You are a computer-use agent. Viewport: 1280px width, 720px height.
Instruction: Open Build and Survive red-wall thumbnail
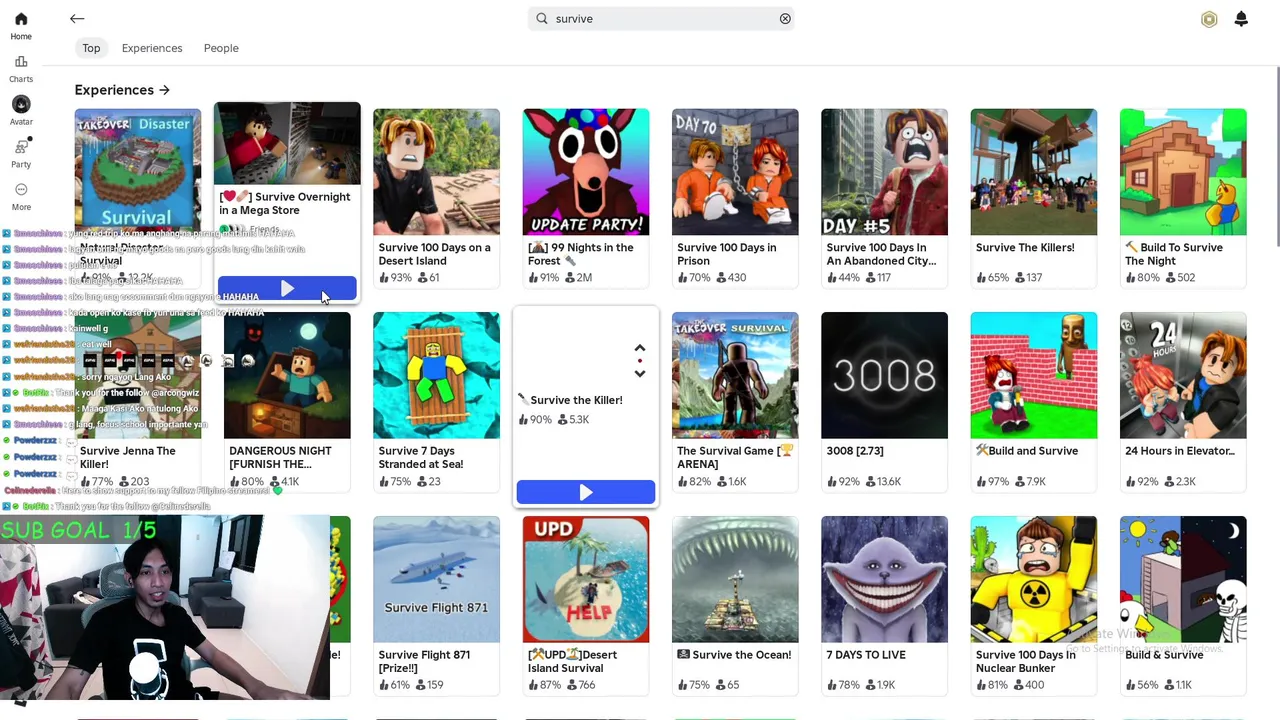point(1033,375)
